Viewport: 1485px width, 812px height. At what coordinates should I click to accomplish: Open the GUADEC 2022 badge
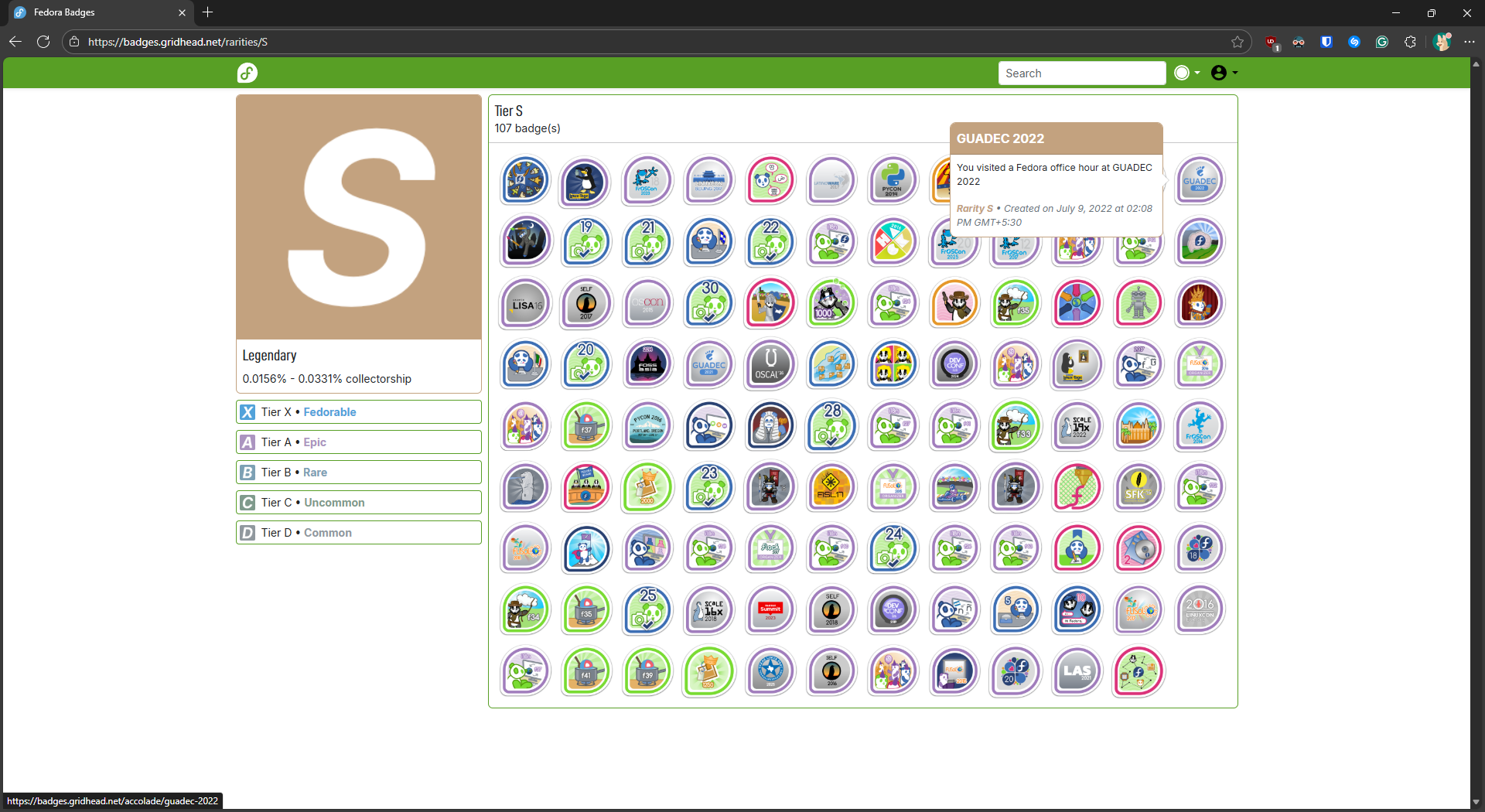click(1199, 181)
